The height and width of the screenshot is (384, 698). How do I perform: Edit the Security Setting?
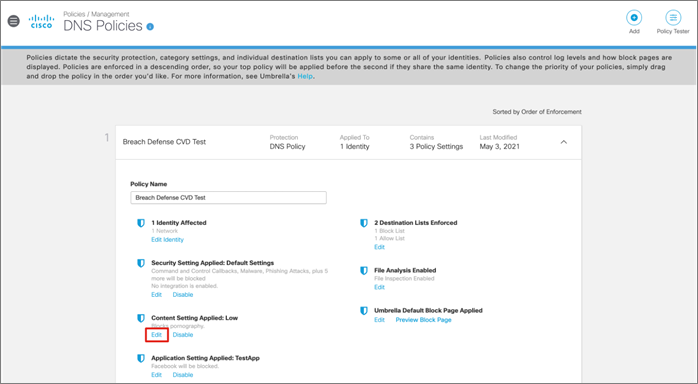[156, 295]
